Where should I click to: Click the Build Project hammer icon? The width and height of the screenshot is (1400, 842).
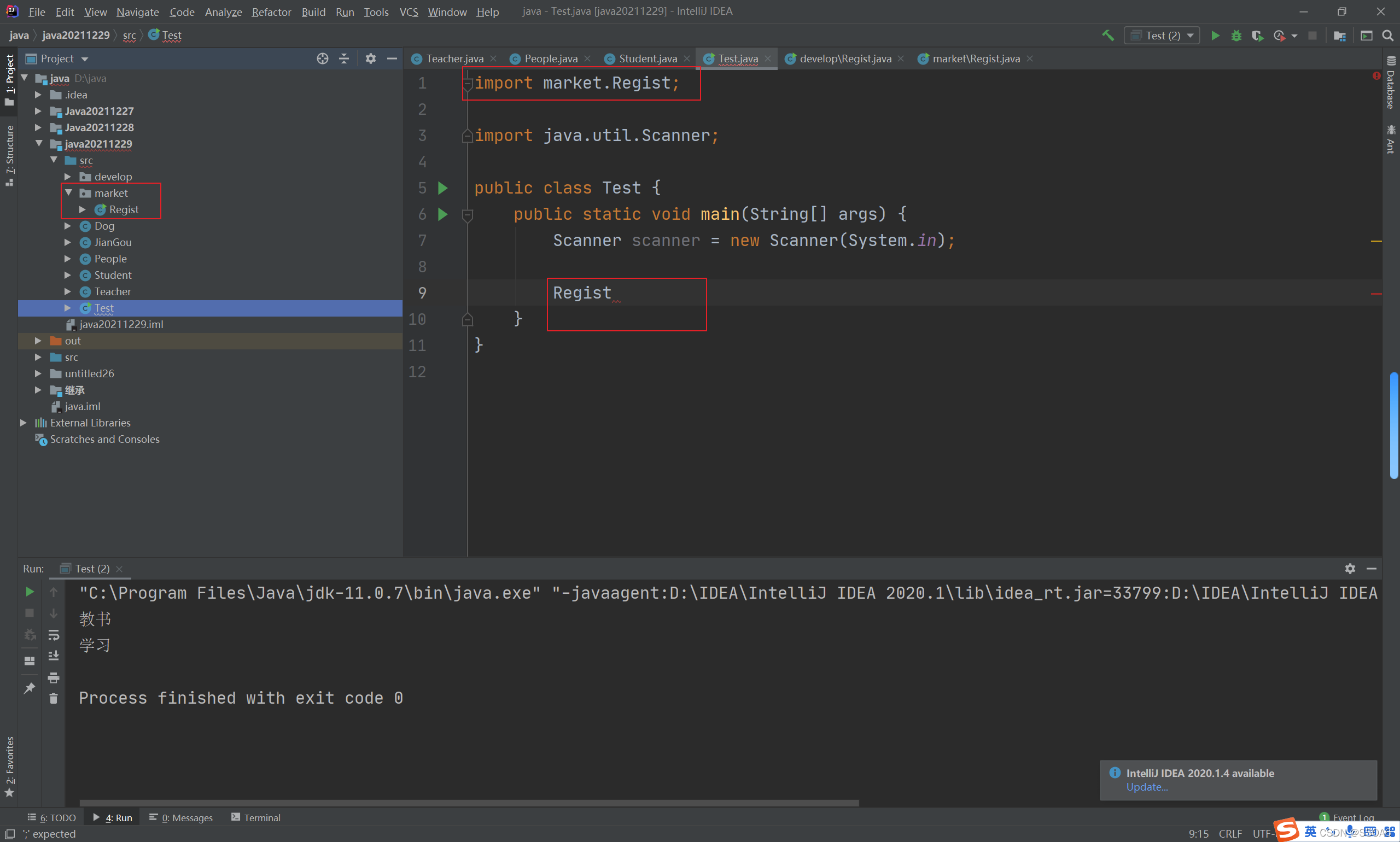point(1108,35)
